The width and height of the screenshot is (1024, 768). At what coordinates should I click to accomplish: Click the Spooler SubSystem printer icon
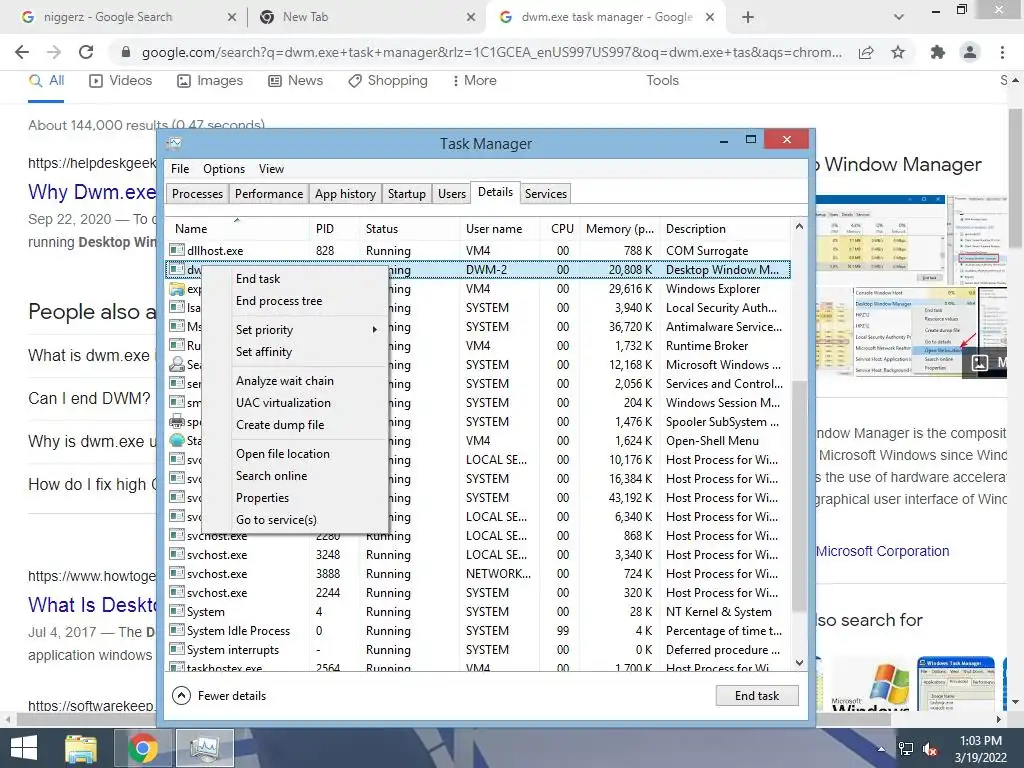click(176, 421)
